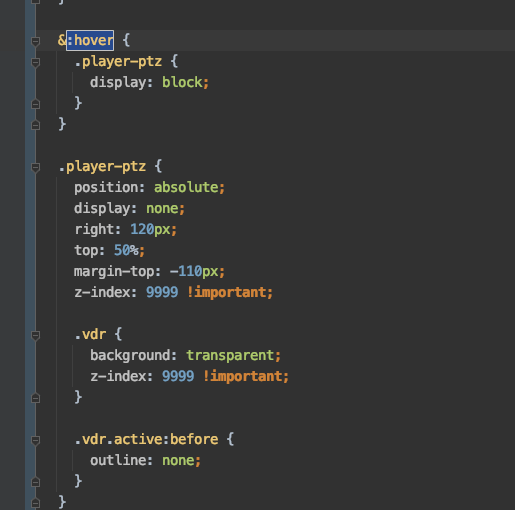Click the fold-end marker closing the .vdr block

[x=35, y=398]
